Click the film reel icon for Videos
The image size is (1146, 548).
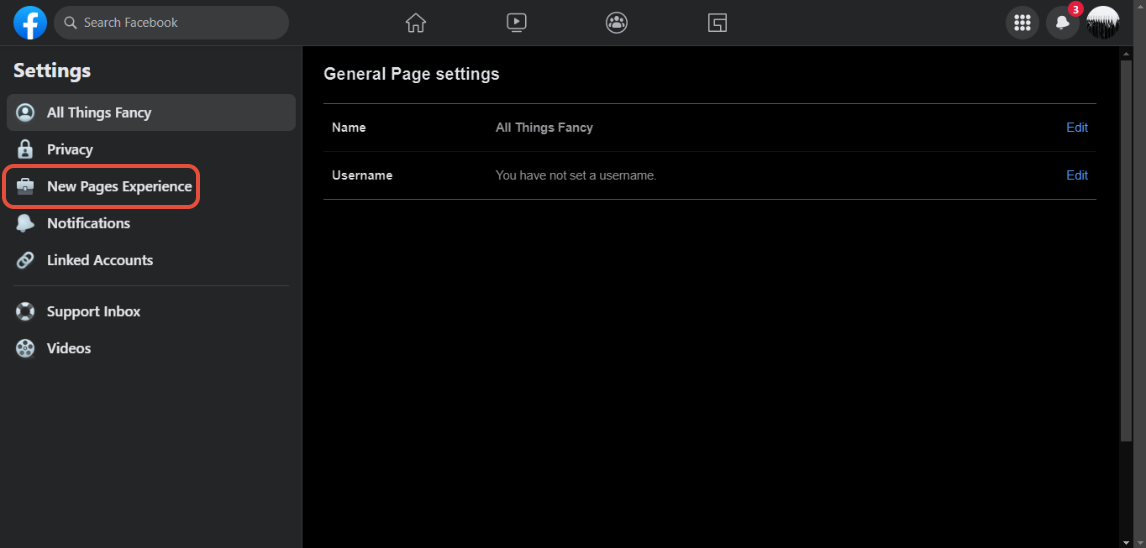coord(26,348)
